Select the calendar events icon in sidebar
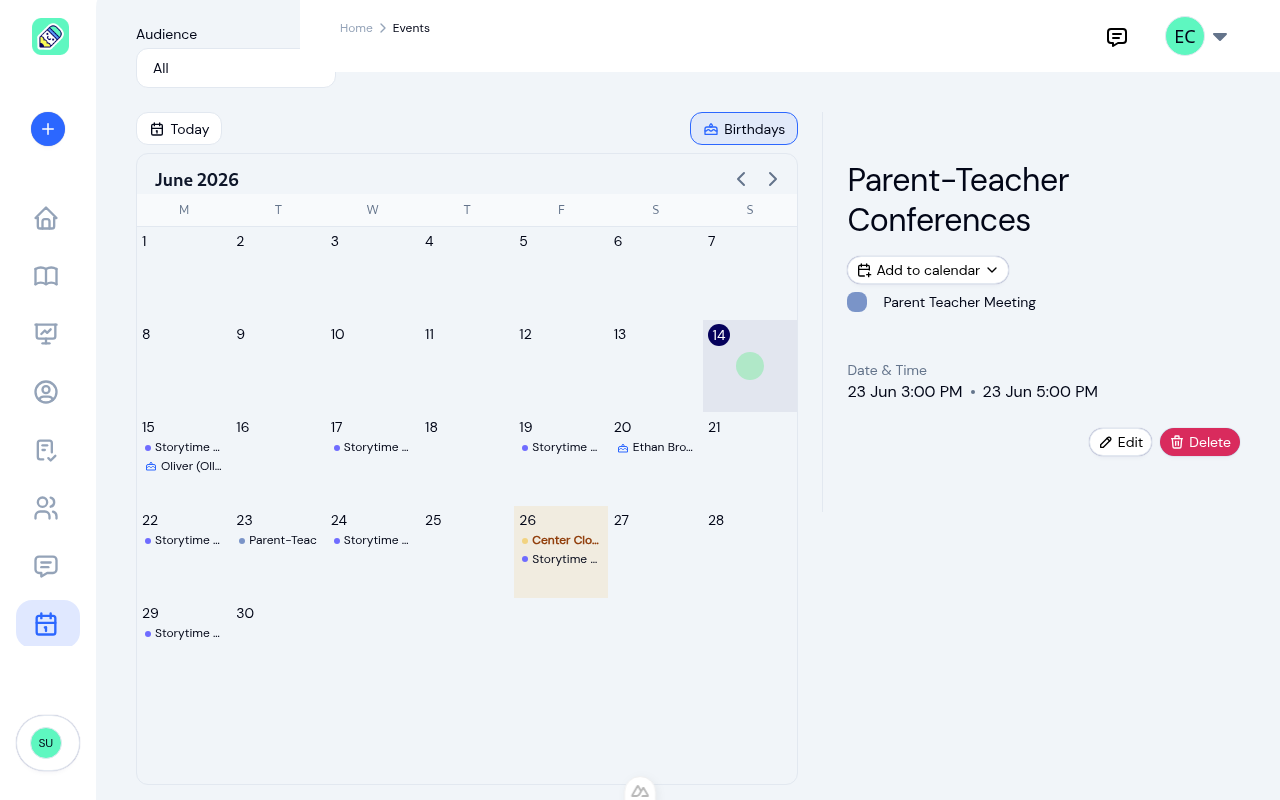This screenshot has width=1280, height=800. click(x=47, y=624)
